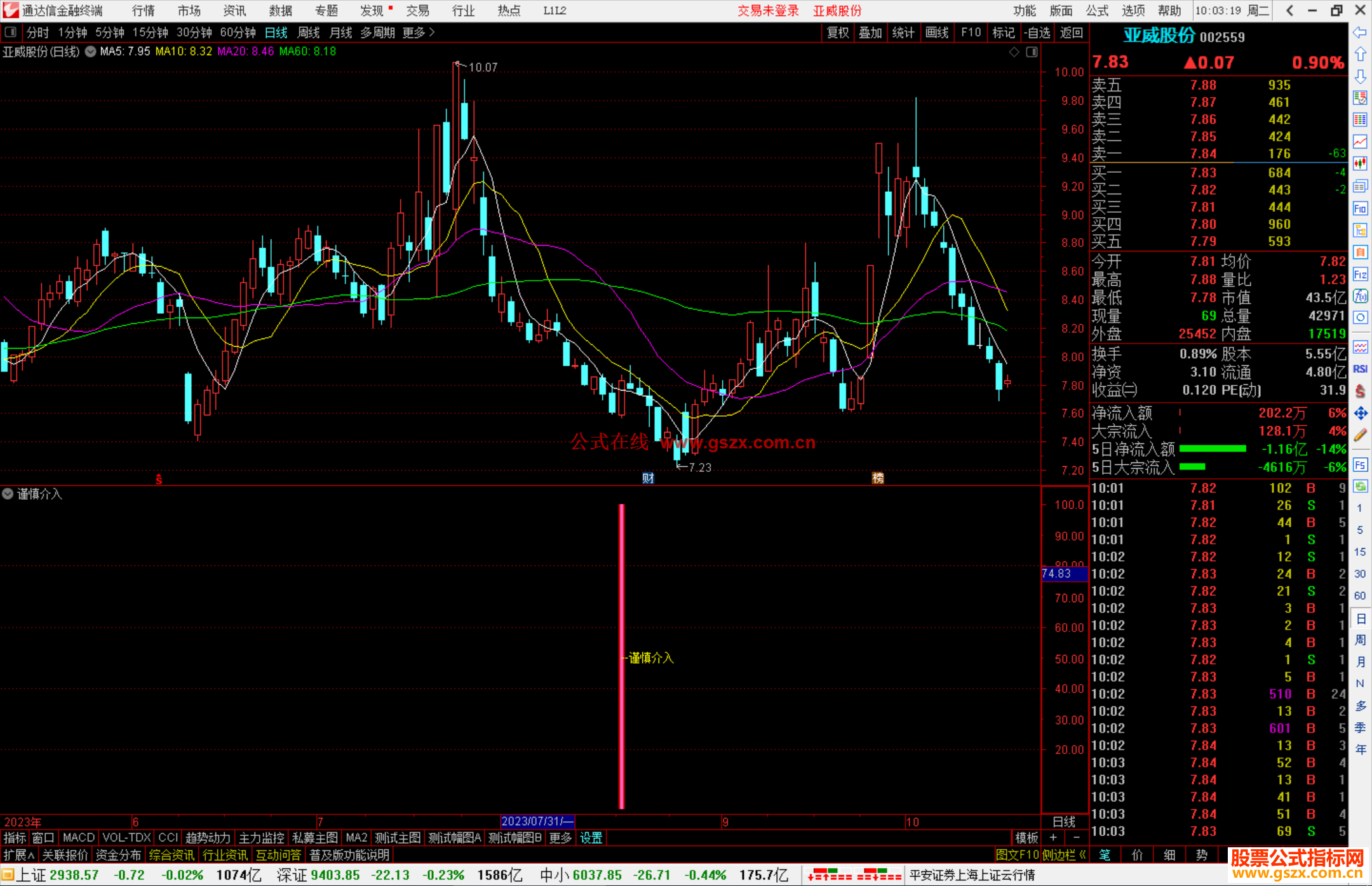The image size is (1372, 886).
Task: Click the F12 sidebar icon
Action: coord(1360,274)
